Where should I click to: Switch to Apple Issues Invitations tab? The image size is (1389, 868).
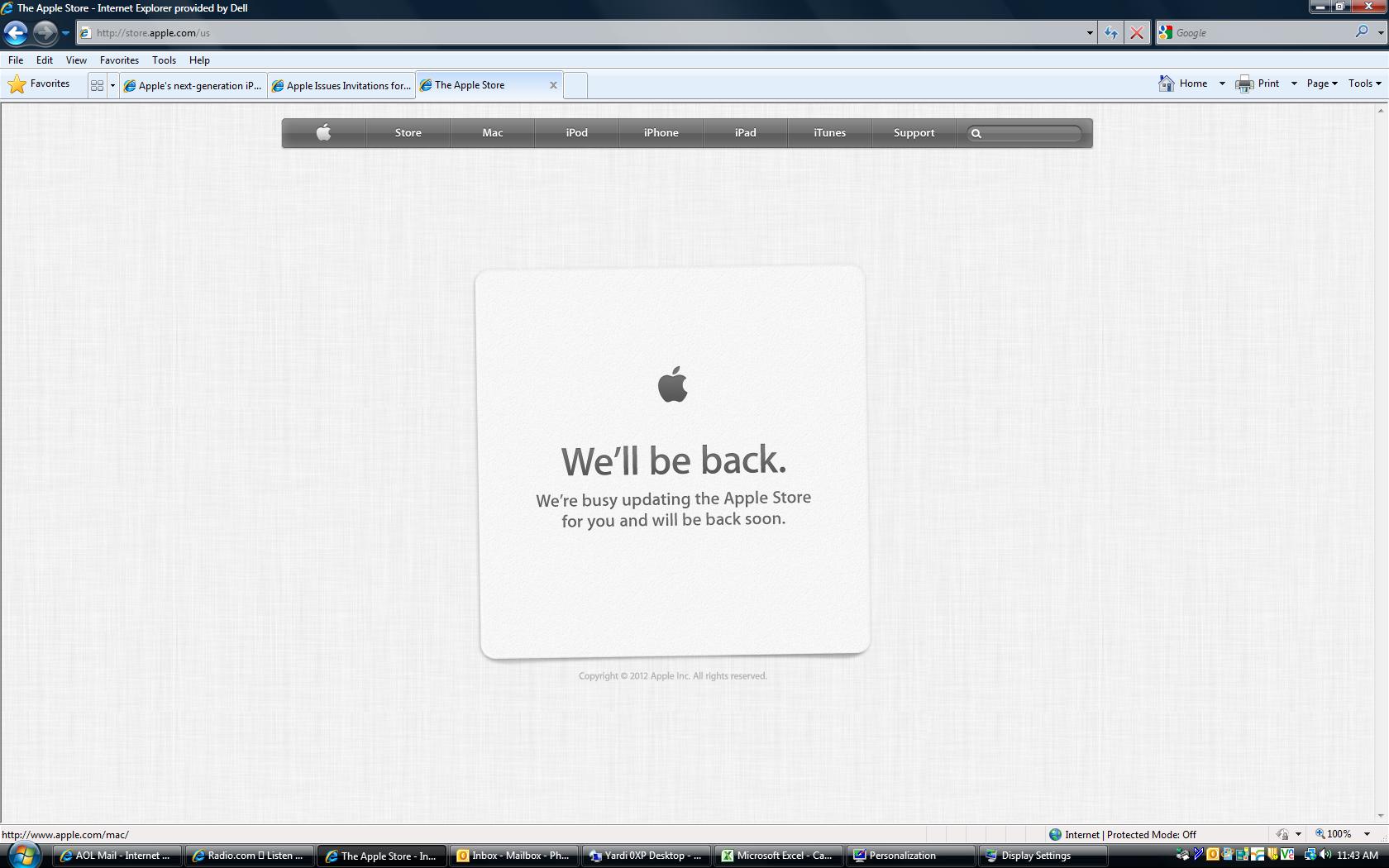click(x=341, y=85)
